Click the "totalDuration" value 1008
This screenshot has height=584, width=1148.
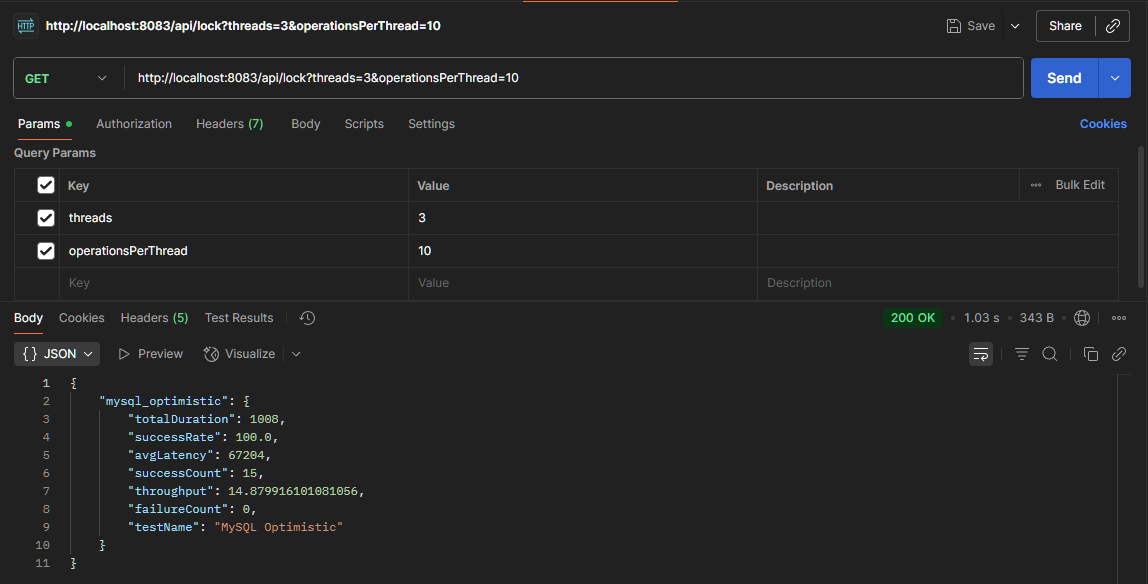pyautogui.click(x=264, y=419)
